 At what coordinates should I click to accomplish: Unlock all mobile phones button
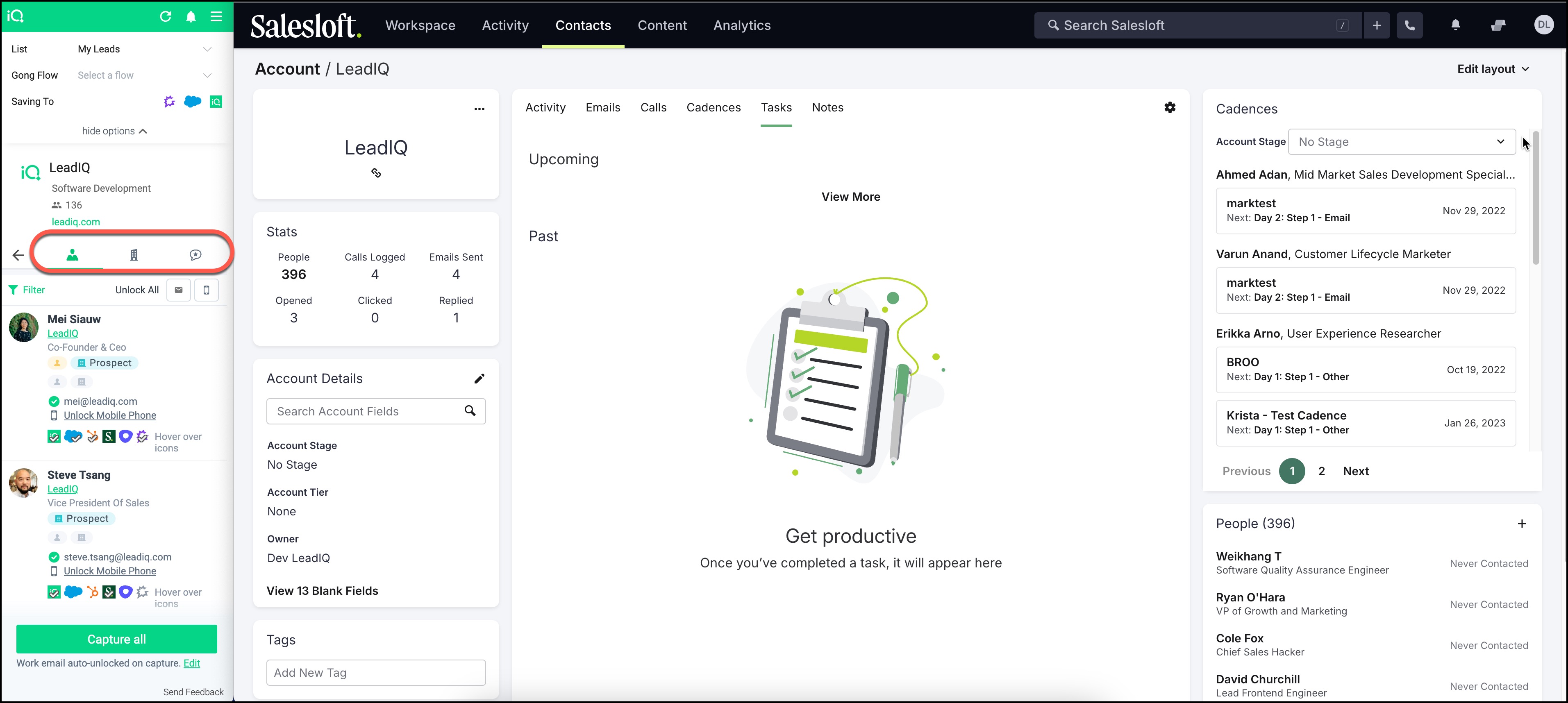[x=206, y=290]
